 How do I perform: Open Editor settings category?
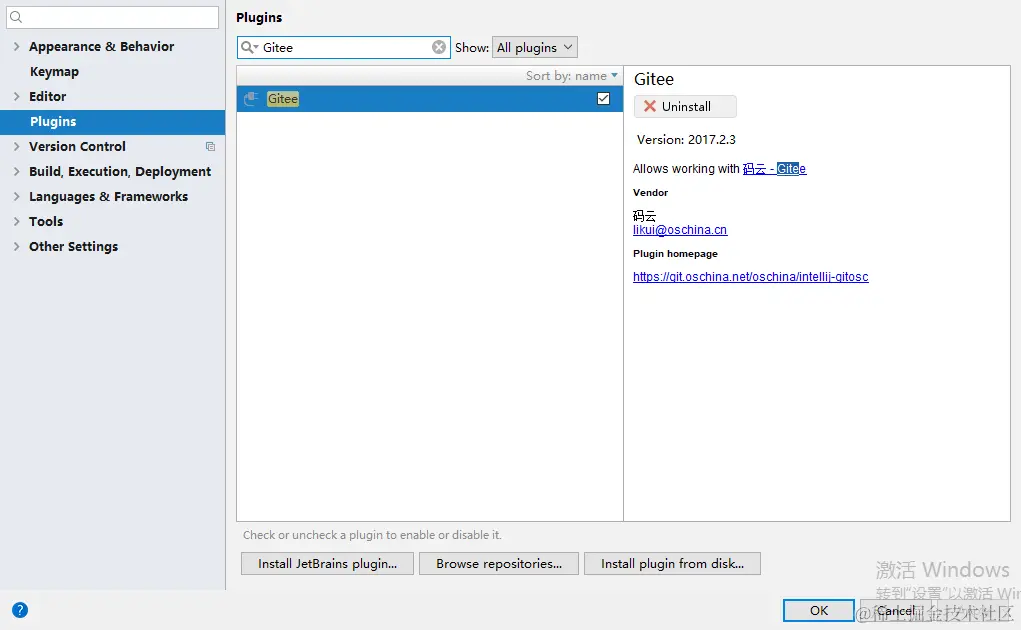48,96
